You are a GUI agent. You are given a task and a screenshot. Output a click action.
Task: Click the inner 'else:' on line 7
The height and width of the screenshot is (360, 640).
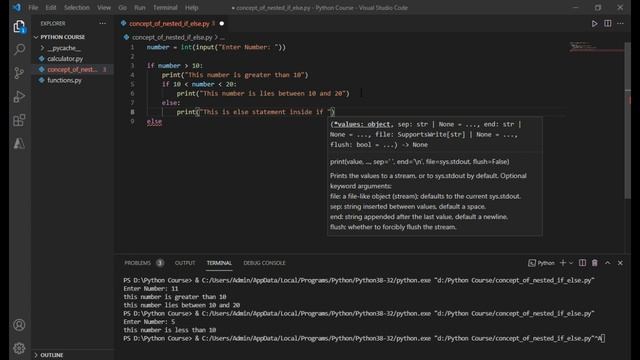coord(171,103)
